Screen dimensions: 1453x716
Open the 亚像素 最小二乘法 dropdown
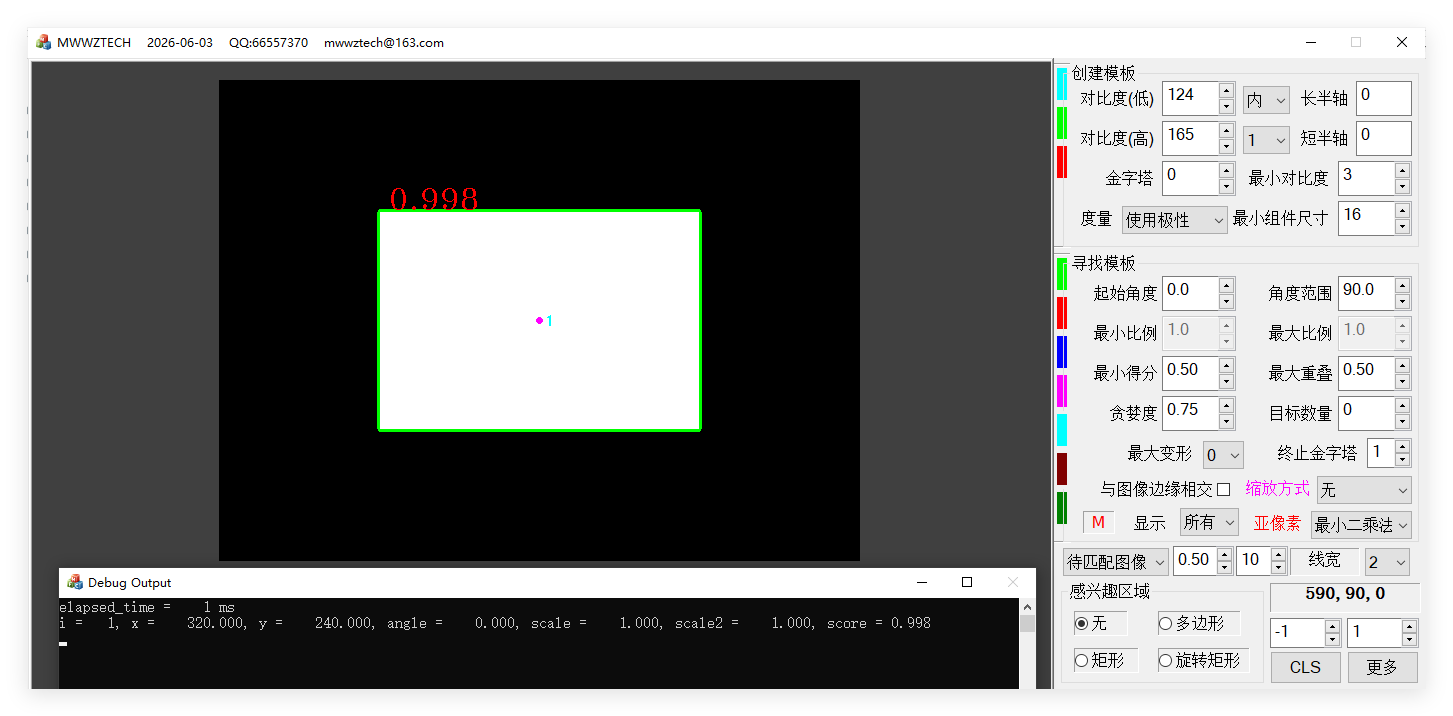[x=1361, y=524]
